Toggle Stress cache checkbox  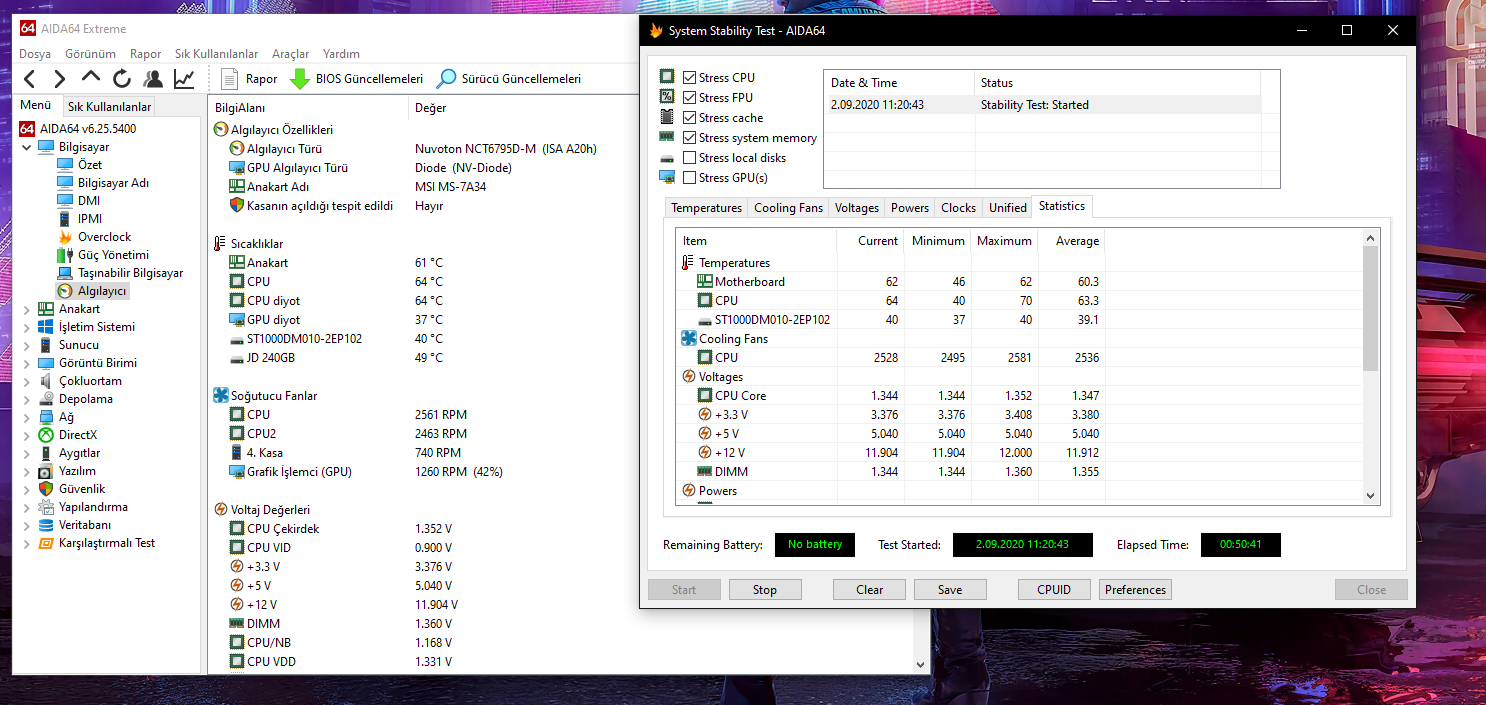[690, 117]
